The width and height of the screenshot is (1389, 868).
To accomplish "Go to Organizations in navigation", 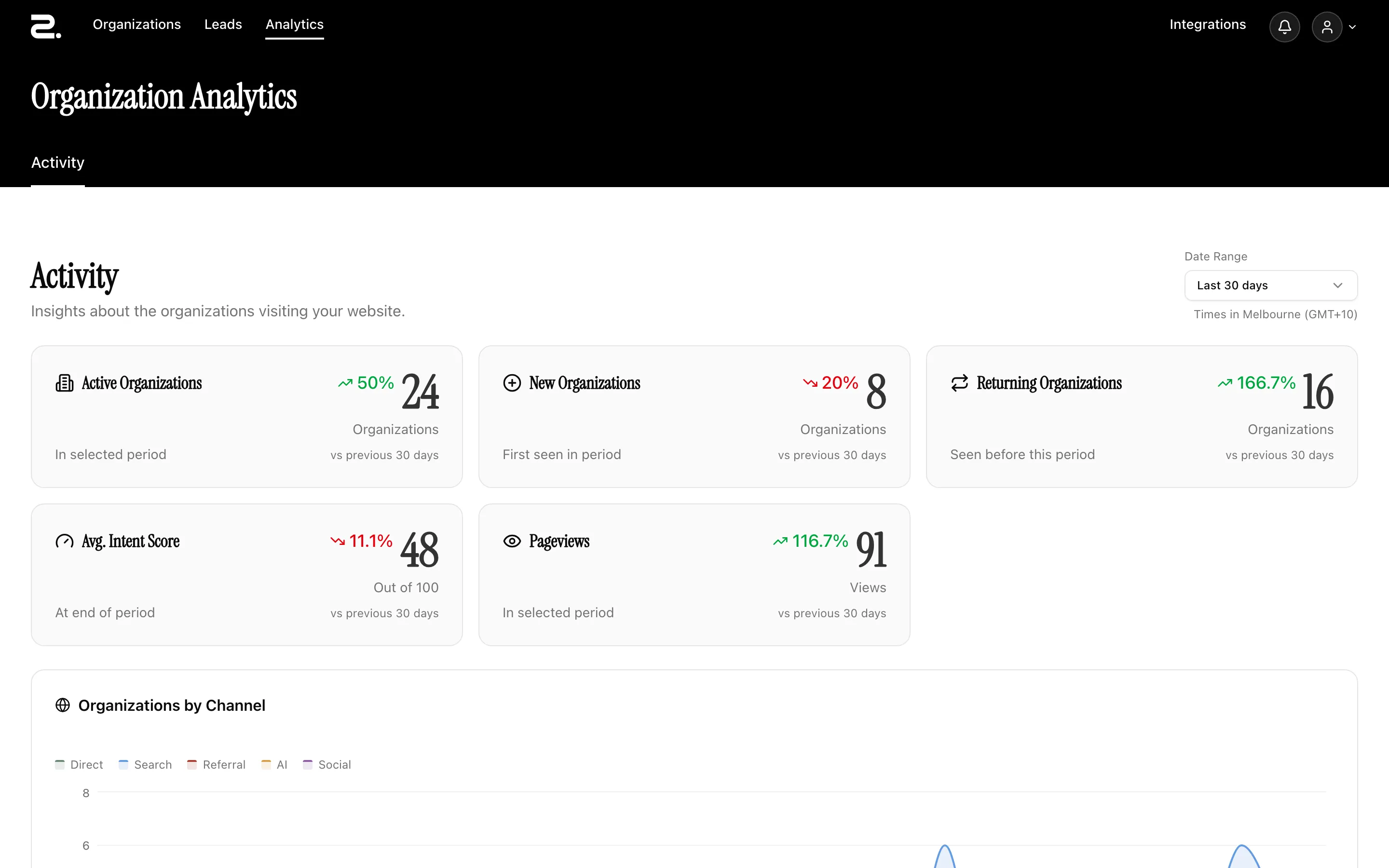I will pos(136,24).
